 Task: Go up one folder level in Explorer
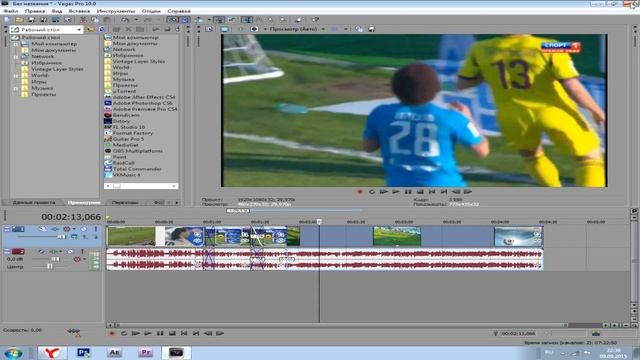90,29
